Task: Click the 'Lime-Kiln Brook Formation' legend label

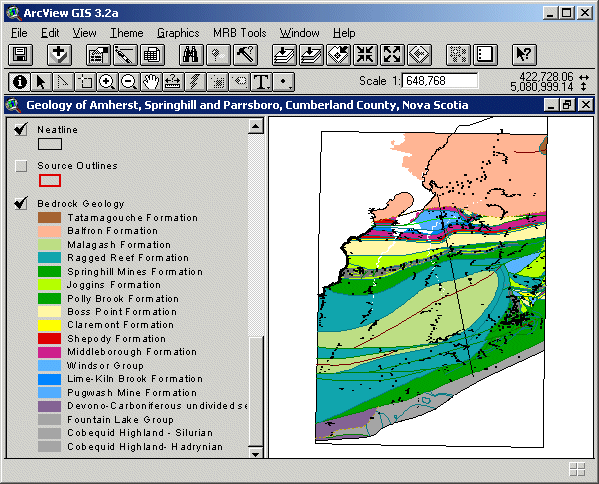Action: 135,379
